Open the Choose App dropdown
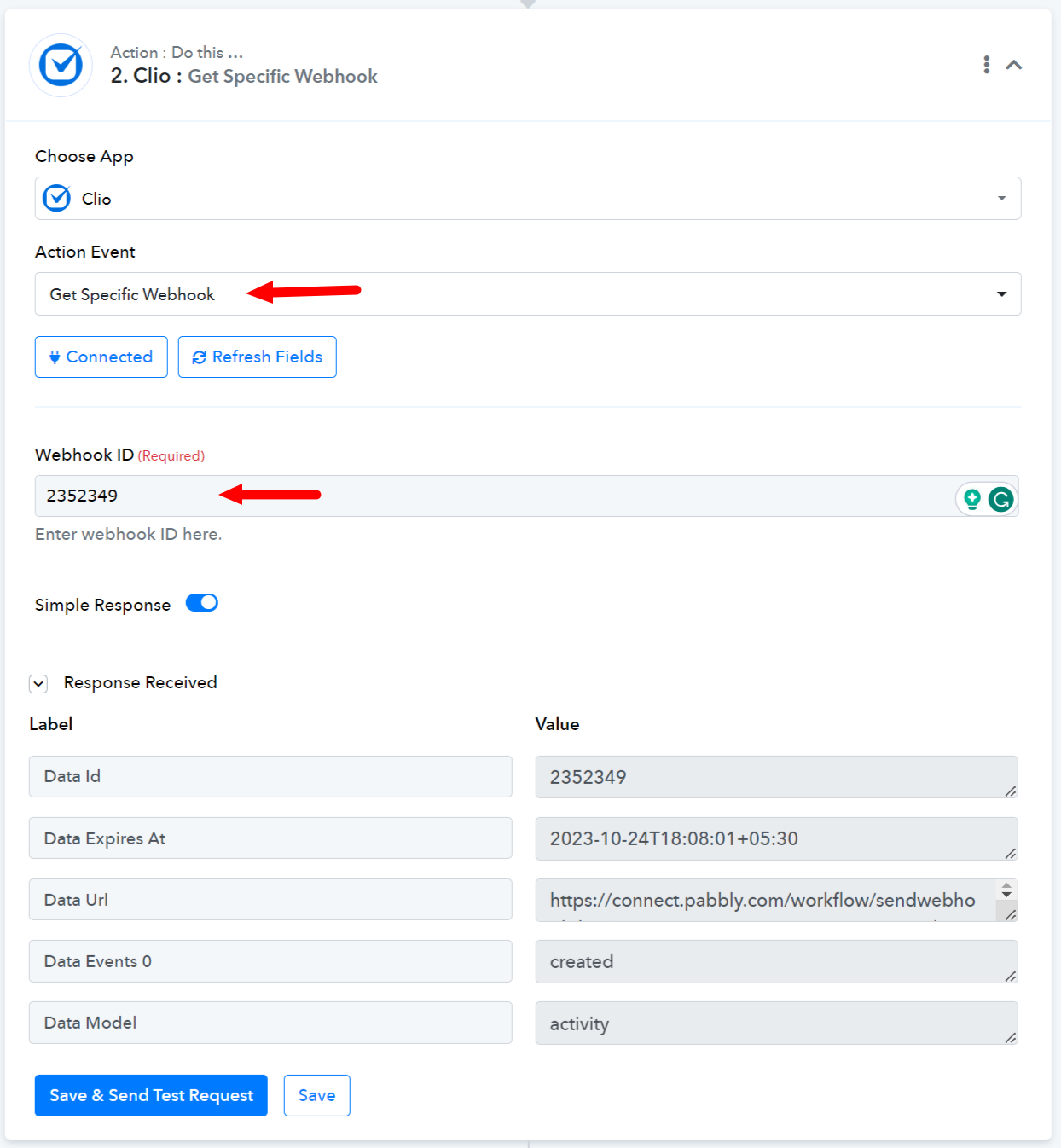The height and width of the screenshot is (1148, 1061). click(528, 198)
